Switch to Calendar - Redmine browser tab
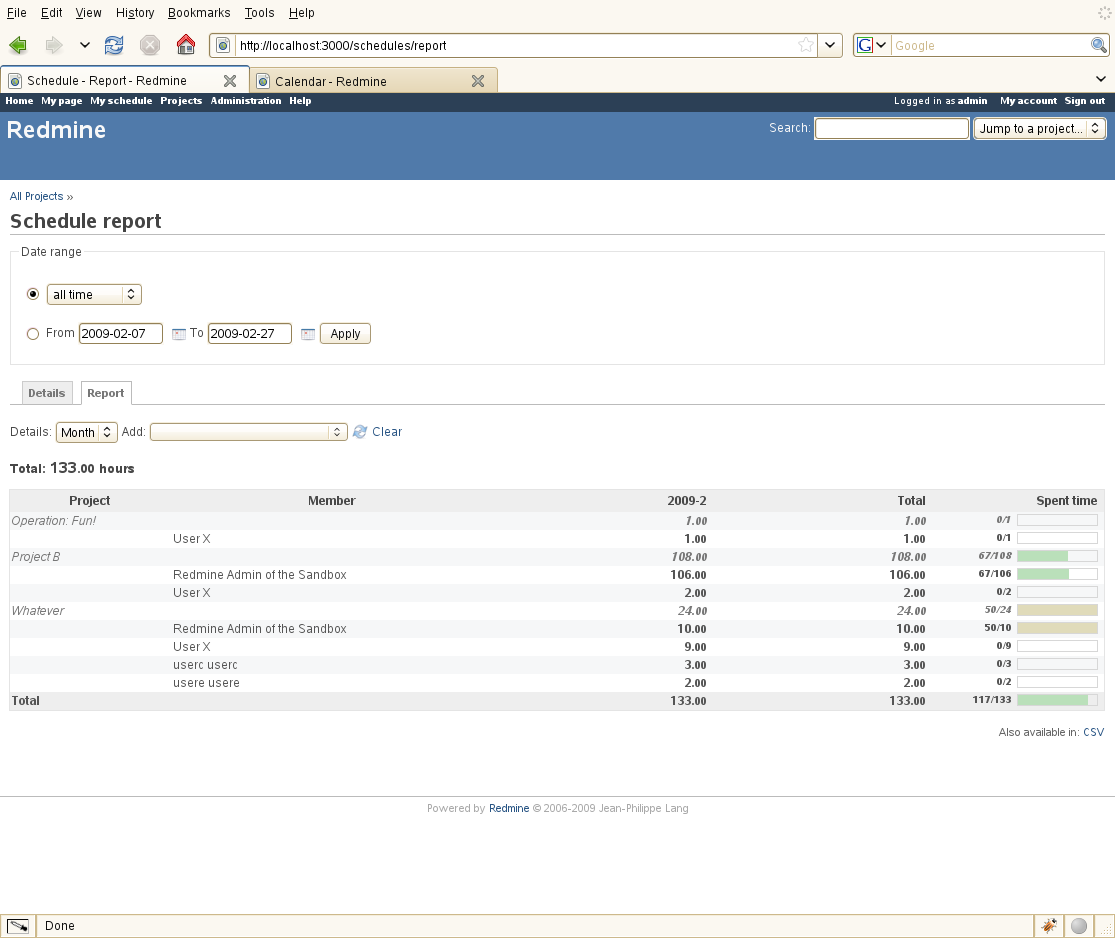Viewport: 1115px width, 938px height. pos(373,81)
